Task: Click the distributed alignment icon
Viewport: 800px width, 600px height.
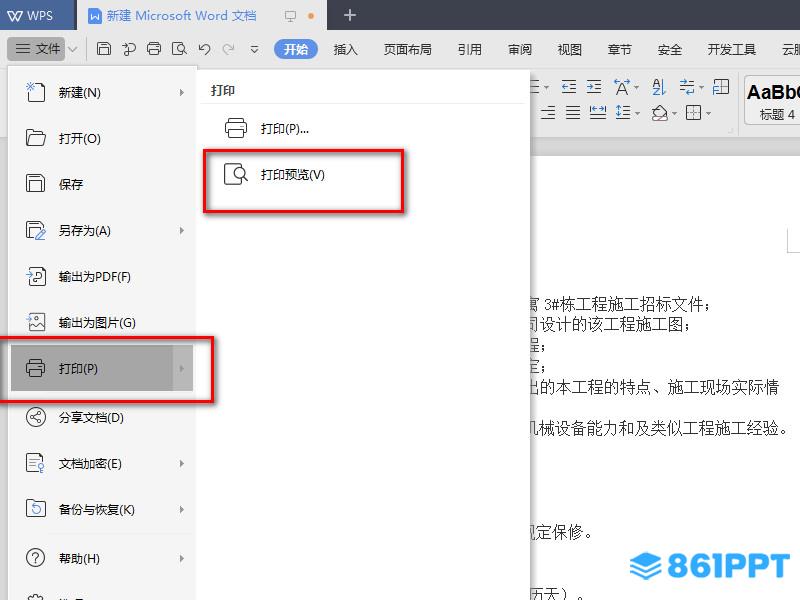Action: [597, 112]
